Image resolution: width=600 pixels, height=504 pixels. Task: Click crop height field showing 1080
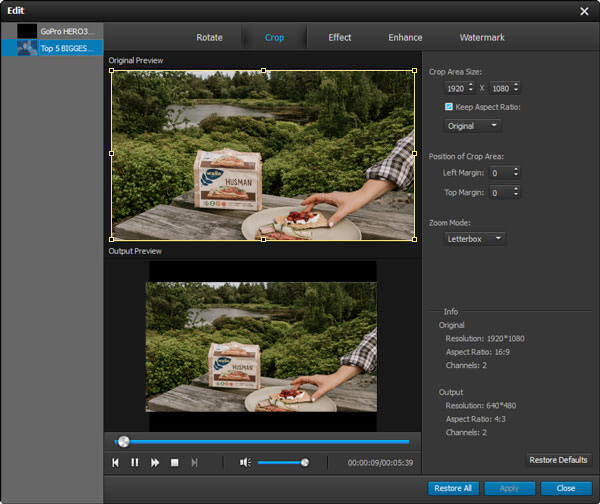click(501, 88)
